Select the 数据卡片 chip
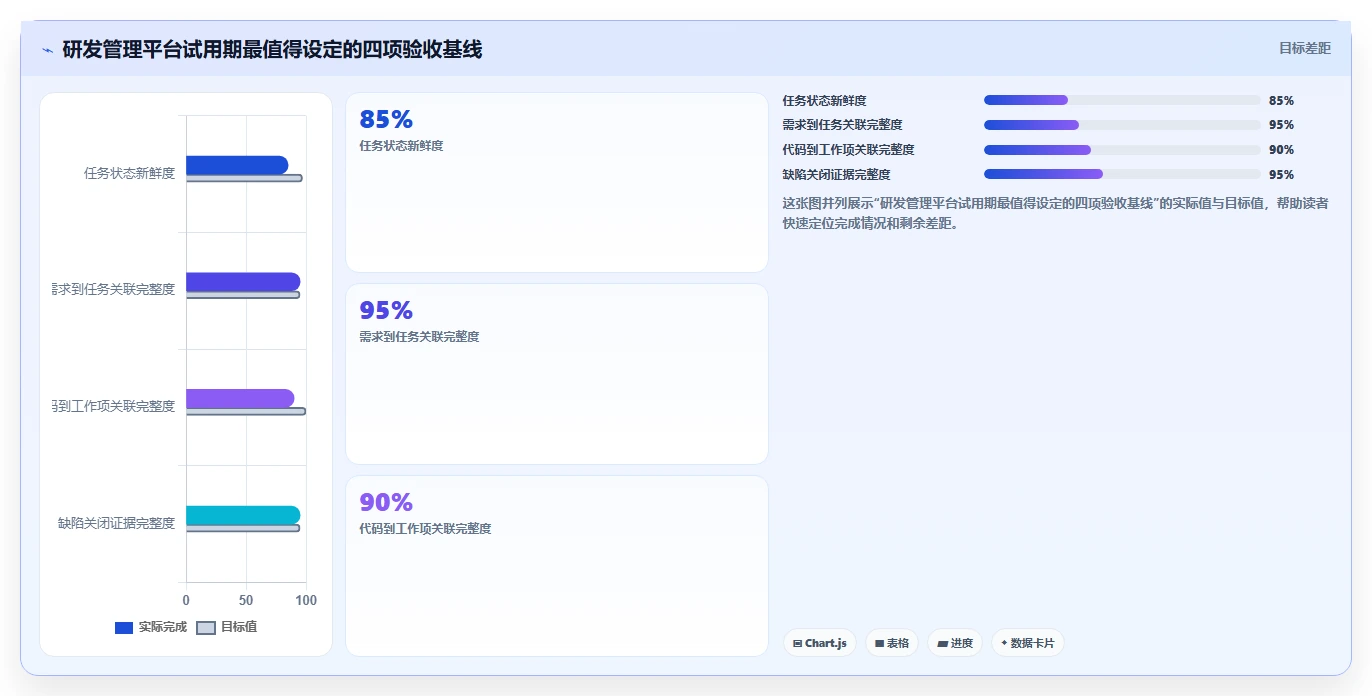Viewport: 1372px width, 696px height. pos(1028,643)
